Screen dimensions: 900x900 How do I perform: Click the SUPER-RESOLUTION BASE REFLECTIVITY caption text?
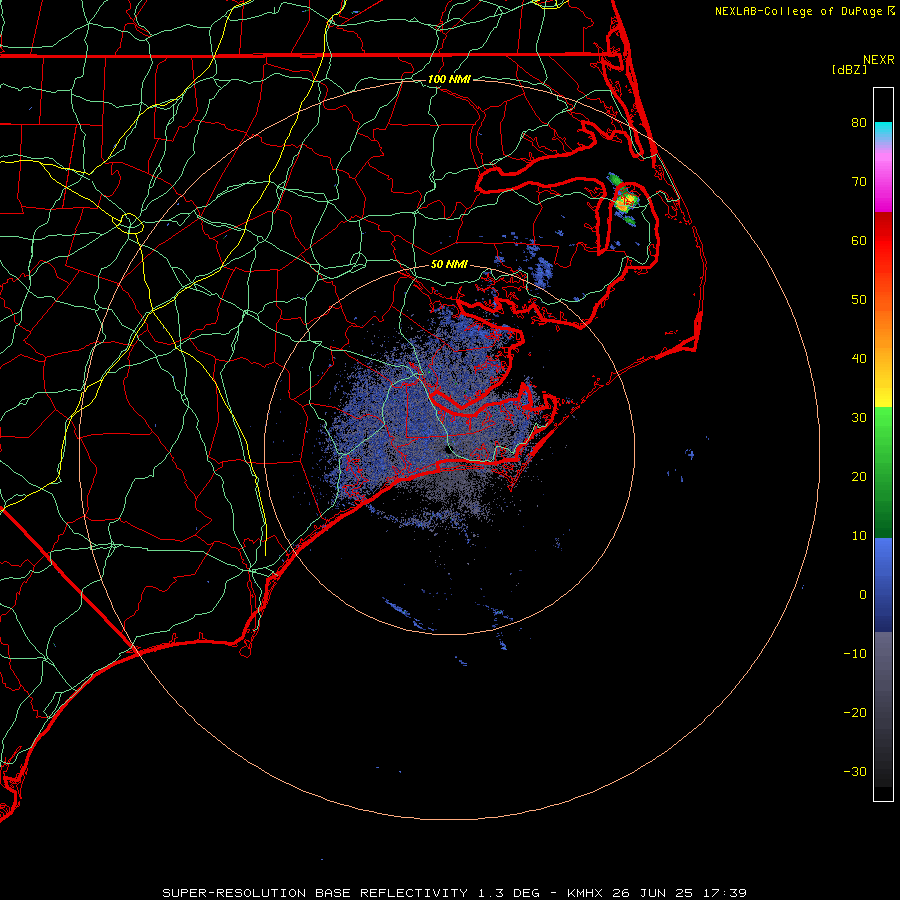pyautogui.click(x=314, y=893)
